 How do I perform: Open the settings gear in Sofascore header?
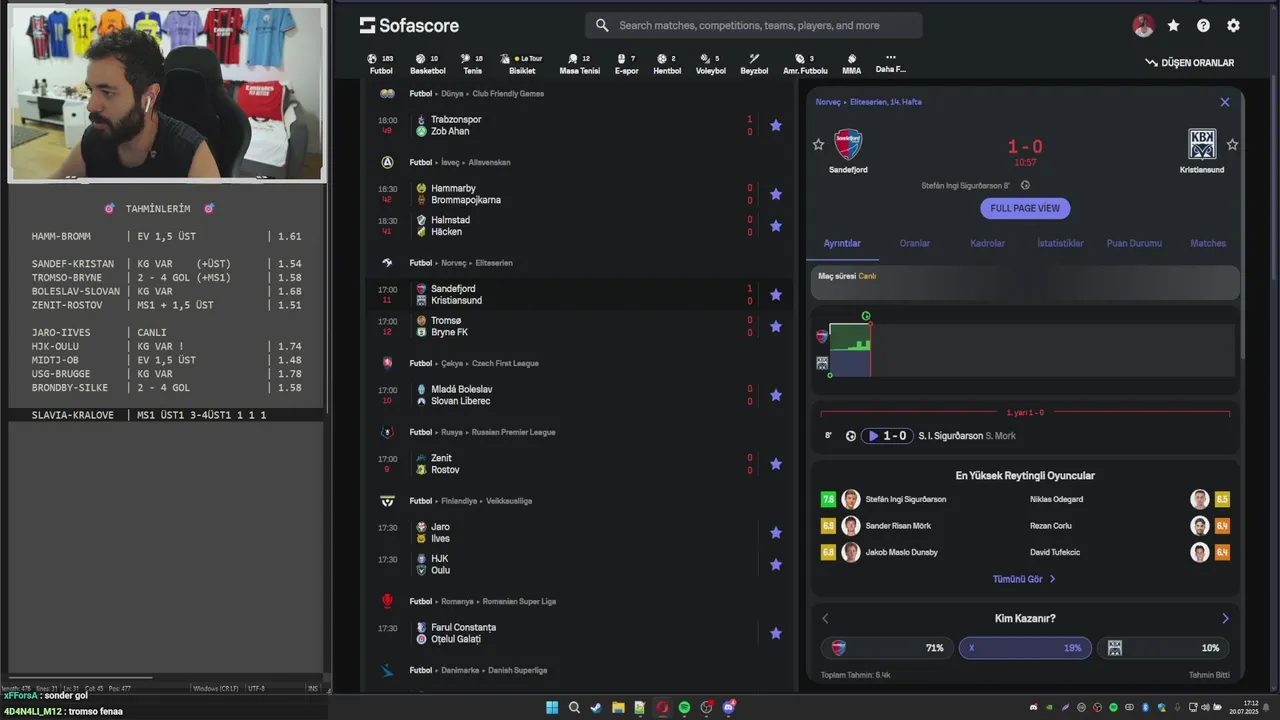pos(1233,26)
